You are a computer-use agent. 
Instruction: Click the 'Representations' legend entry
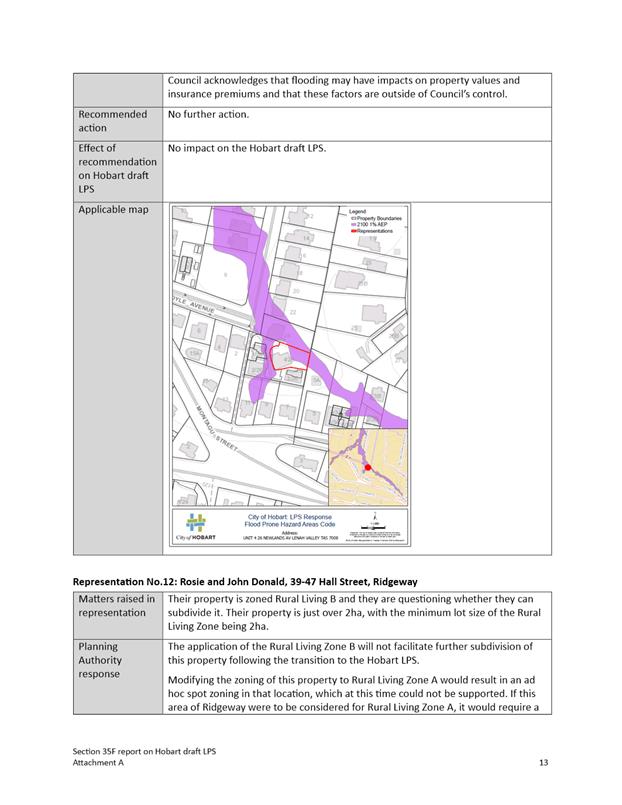click(372, 231)
